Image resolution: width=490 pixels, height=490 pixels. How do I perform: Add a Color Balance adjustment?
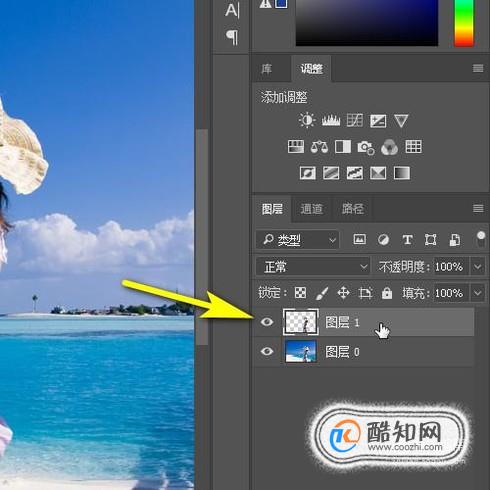coord(319,147)
